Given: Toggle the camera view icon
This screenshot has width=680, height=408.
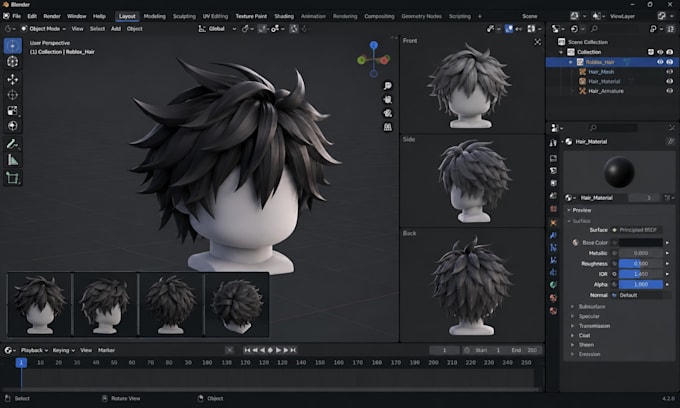Looking at the screenshot, I should click(x=387, y=113).
